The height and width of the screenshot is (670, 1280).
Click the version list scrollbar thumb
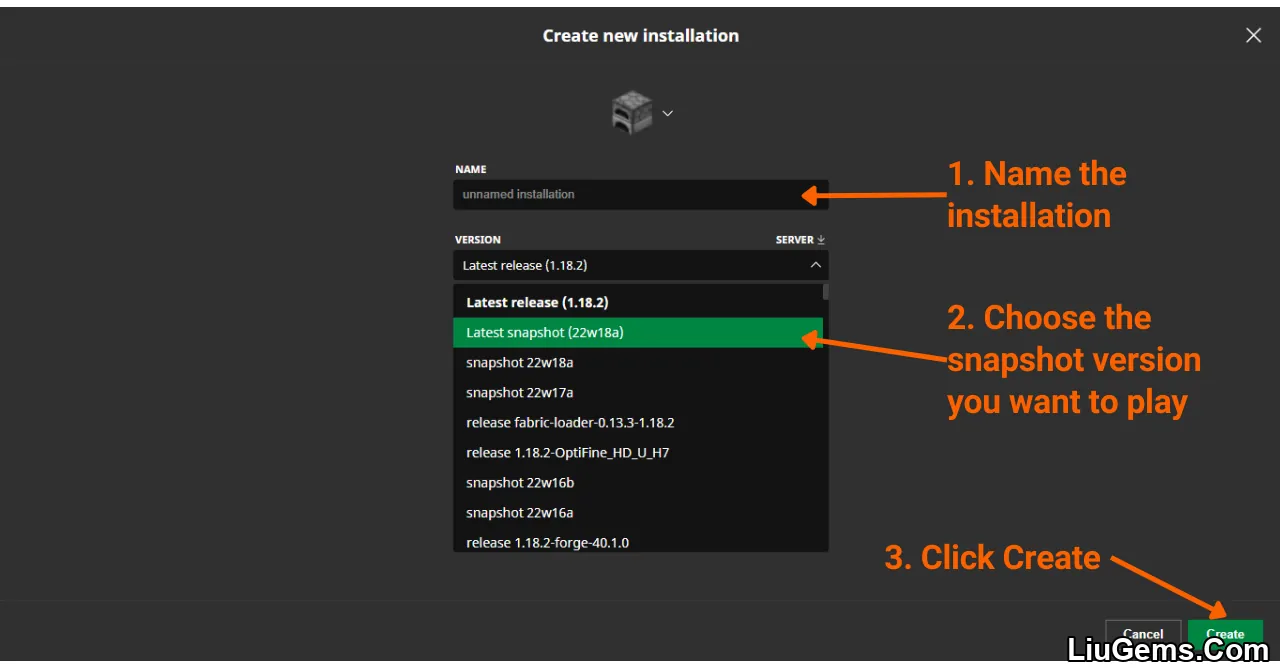click(x=826, y=292)
